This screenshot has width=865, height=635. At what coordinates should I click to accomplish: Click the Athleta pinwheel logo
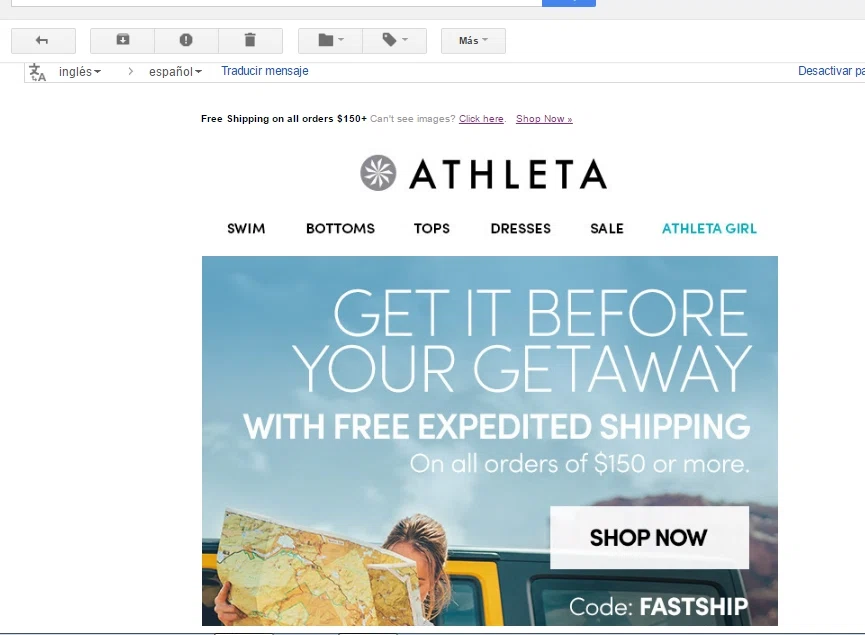click(378, 173)
